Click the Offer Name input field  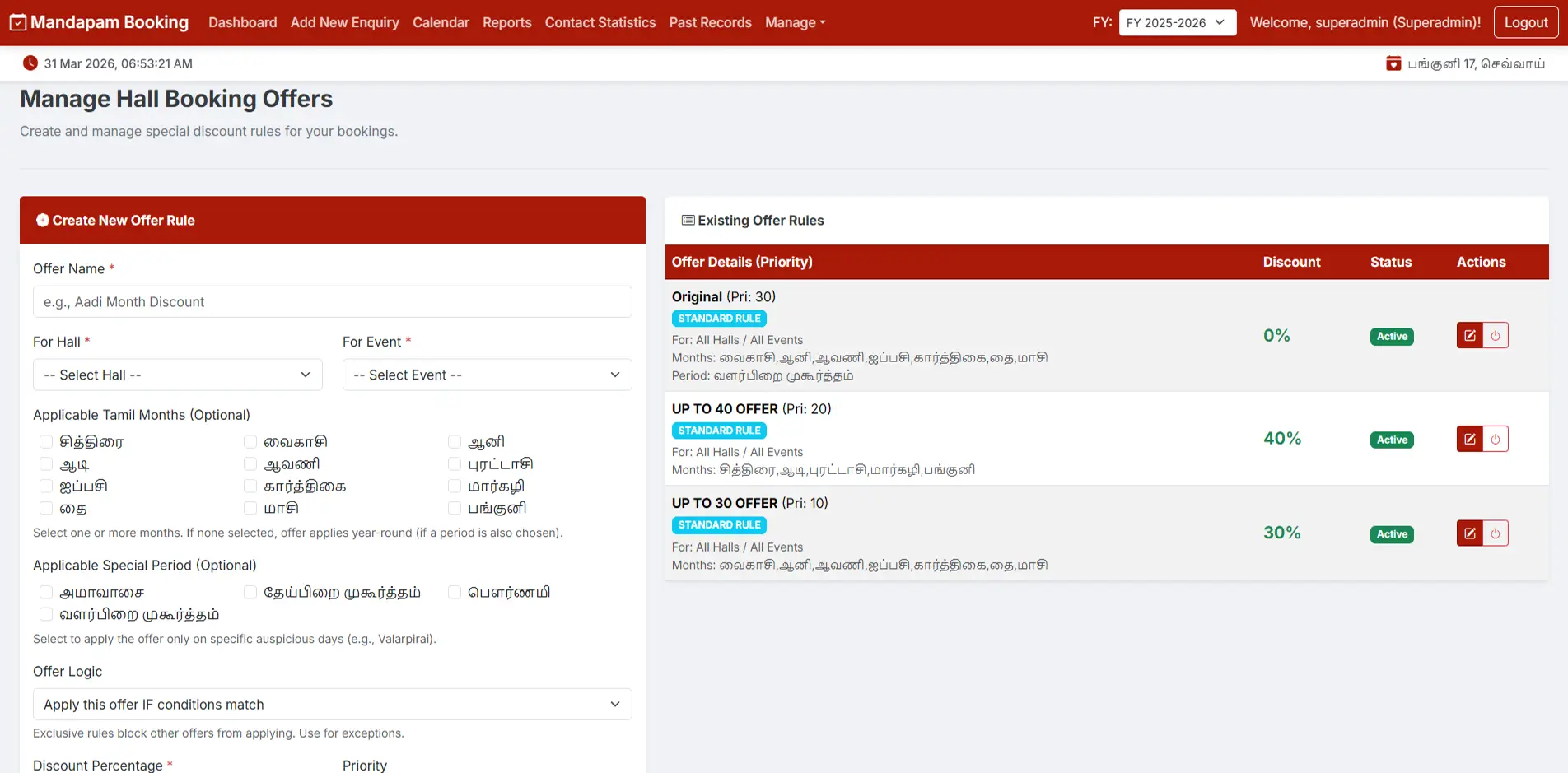point(332,302)
